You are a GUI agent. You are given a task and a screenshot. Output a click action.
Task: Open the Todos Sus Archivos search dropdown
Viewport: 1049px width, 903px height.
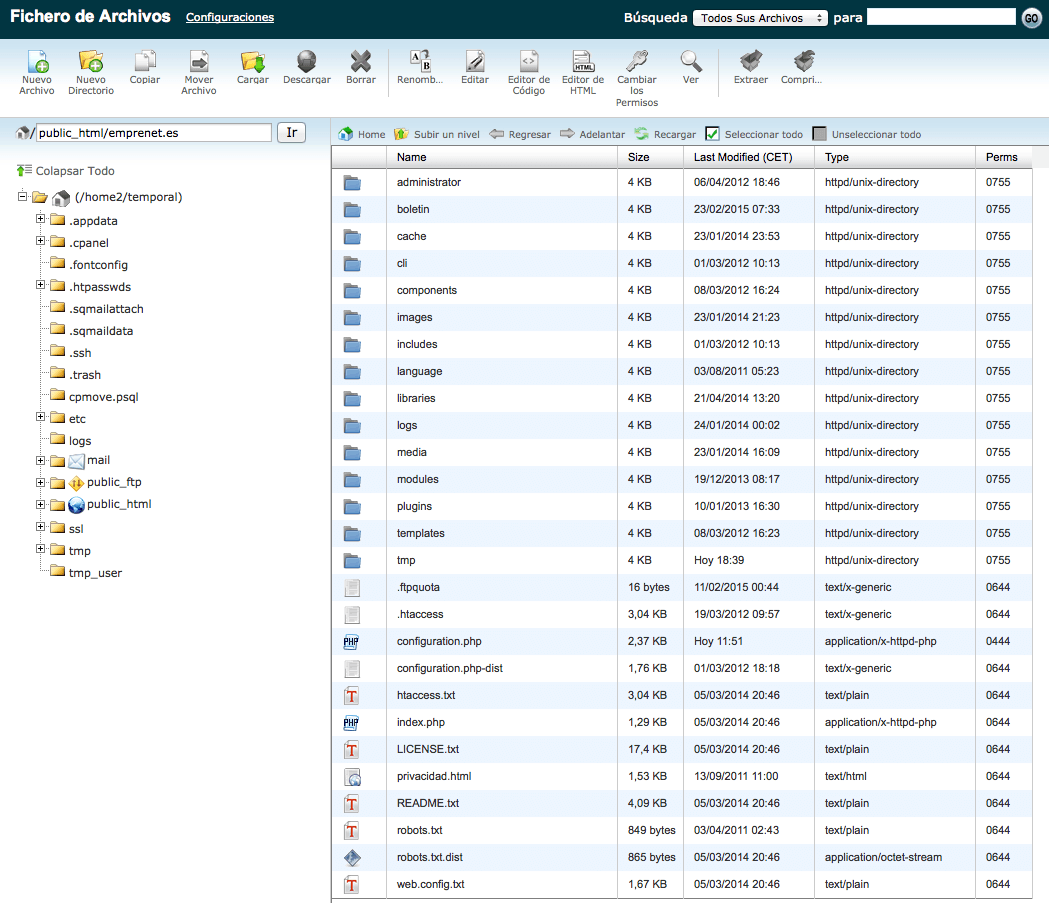tap(761, 18)
